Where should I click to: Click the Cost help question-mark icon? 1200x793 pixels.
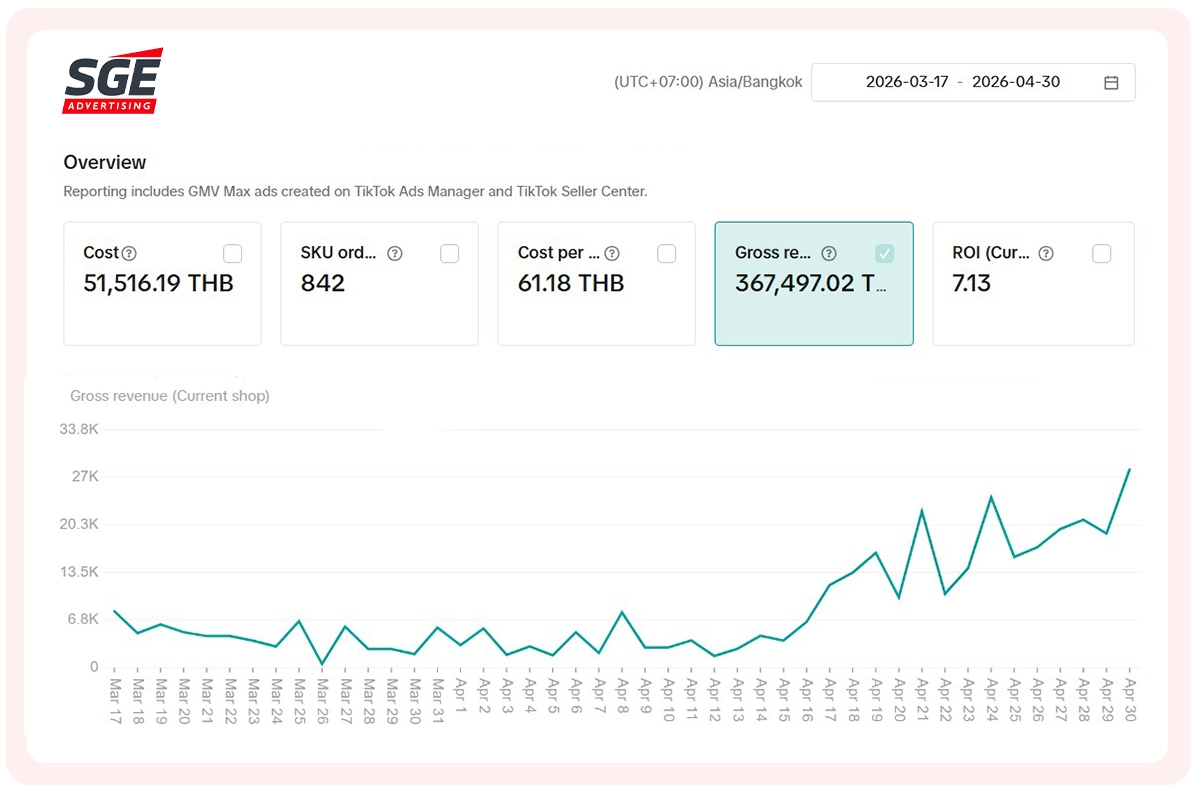click(x=129, y=254)
